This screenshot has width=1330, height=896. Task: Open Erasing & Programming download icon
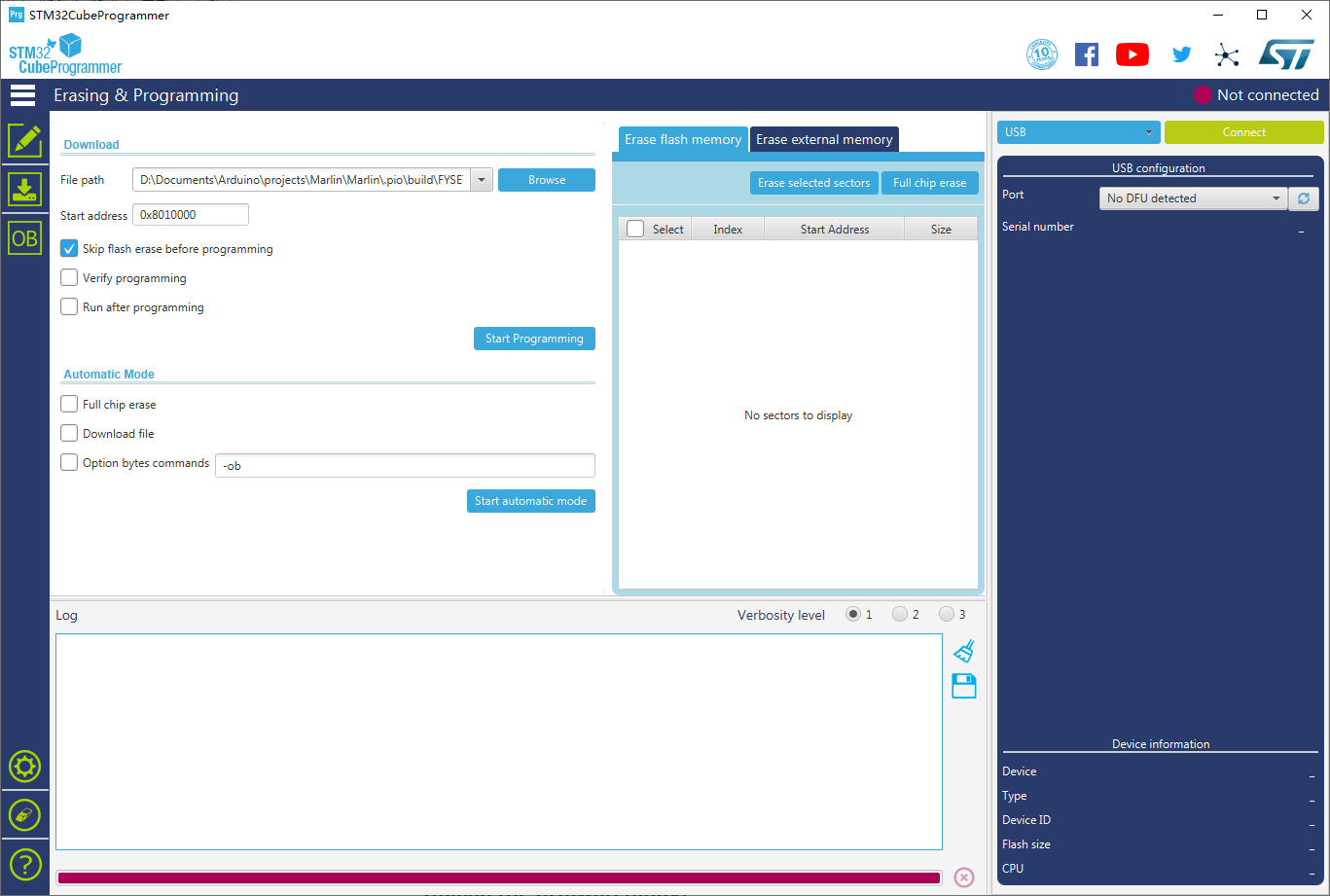tap(25, 189)
